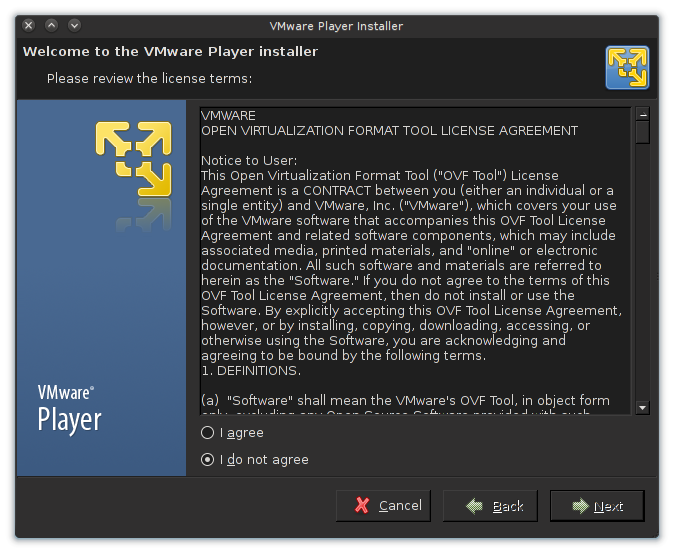Screen dimensions: 674x553
Task: Click the VMware Player icon in header
Action: [x=627, y=67]
